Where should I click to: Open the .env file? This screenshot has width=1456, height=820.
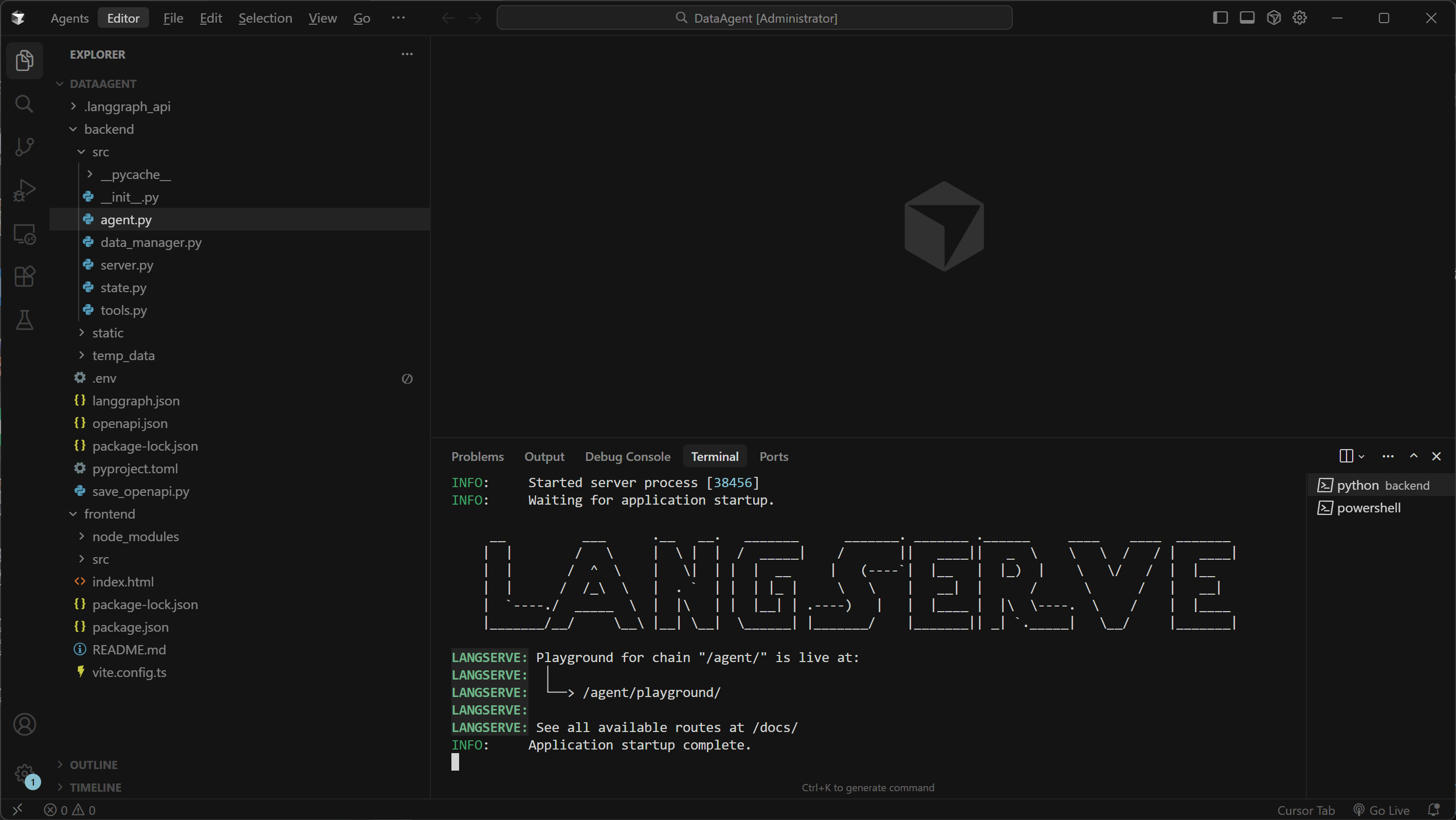(x=240, y=378)
